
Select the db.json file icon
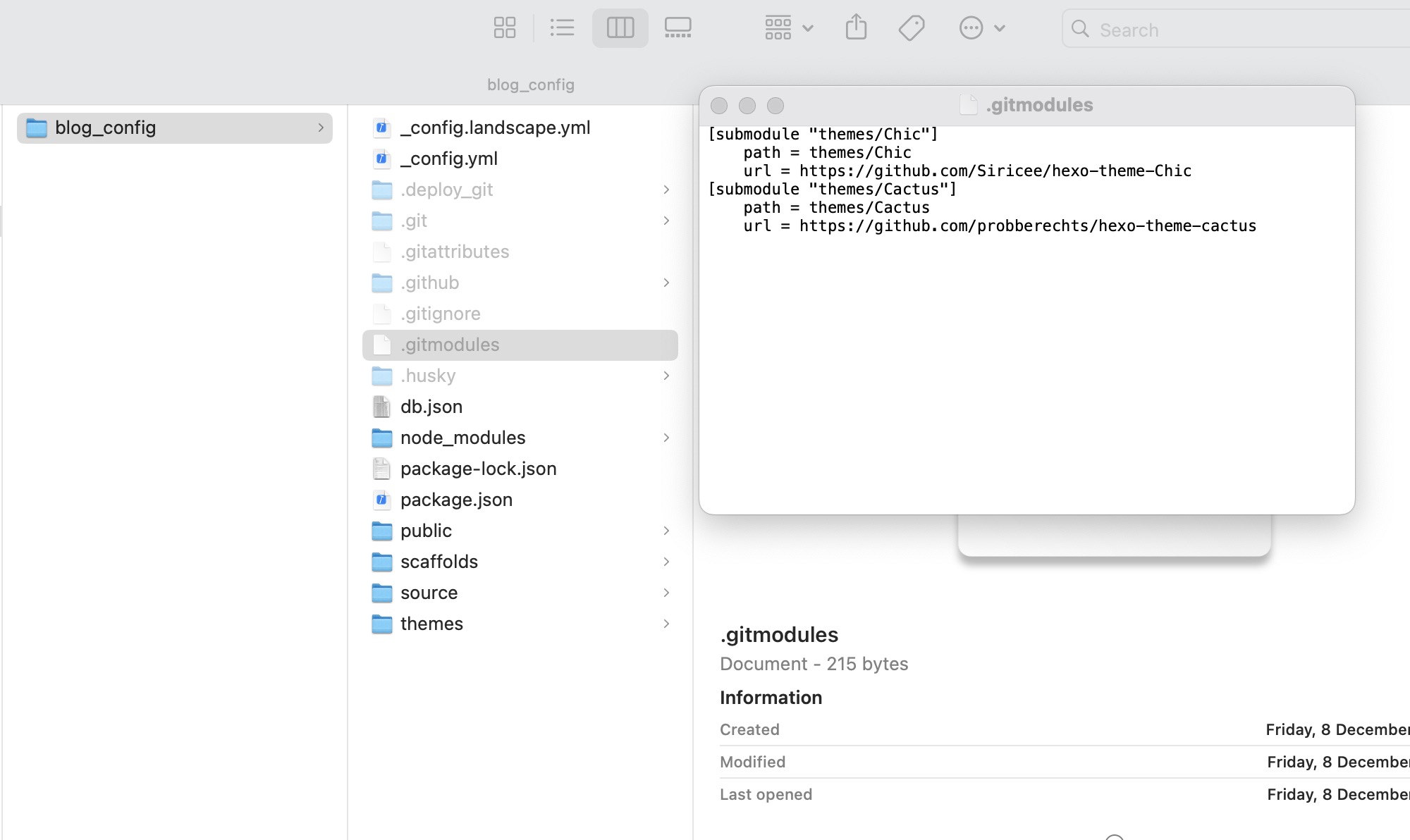(381, 407)
